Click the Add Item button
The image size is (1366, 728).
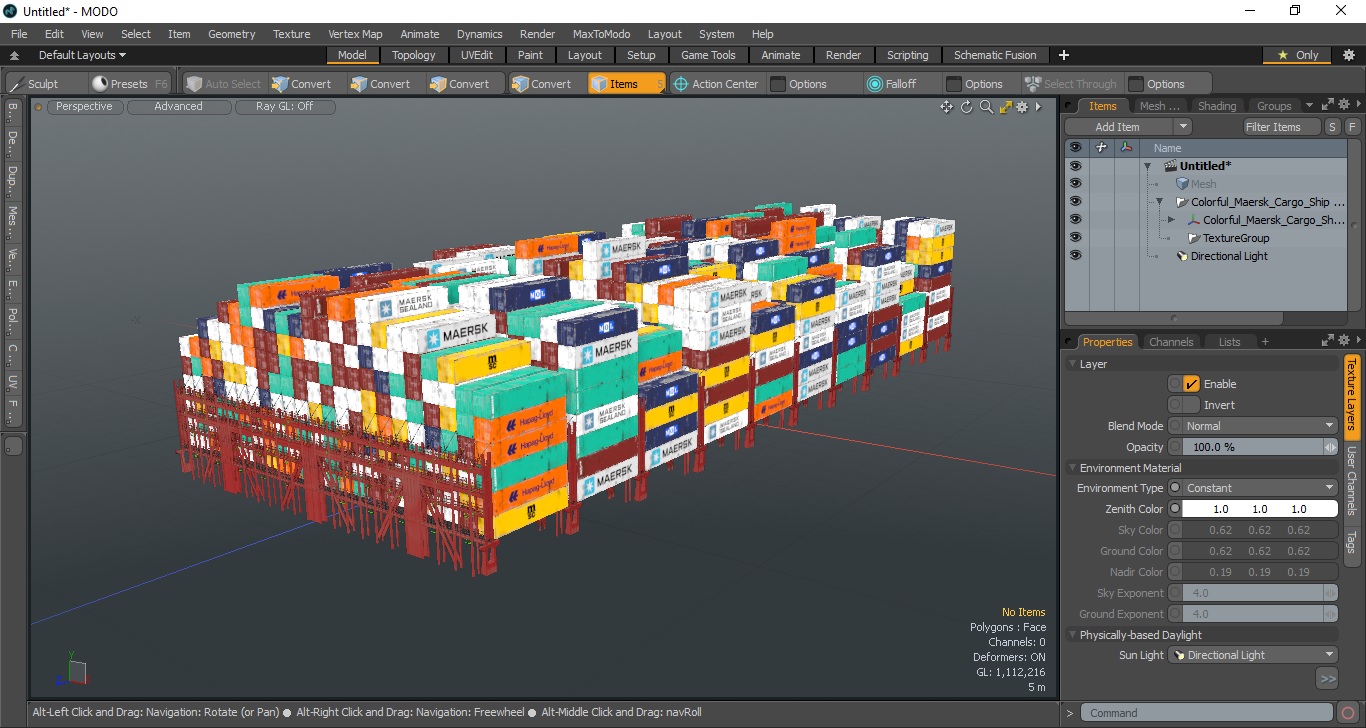1119,127
